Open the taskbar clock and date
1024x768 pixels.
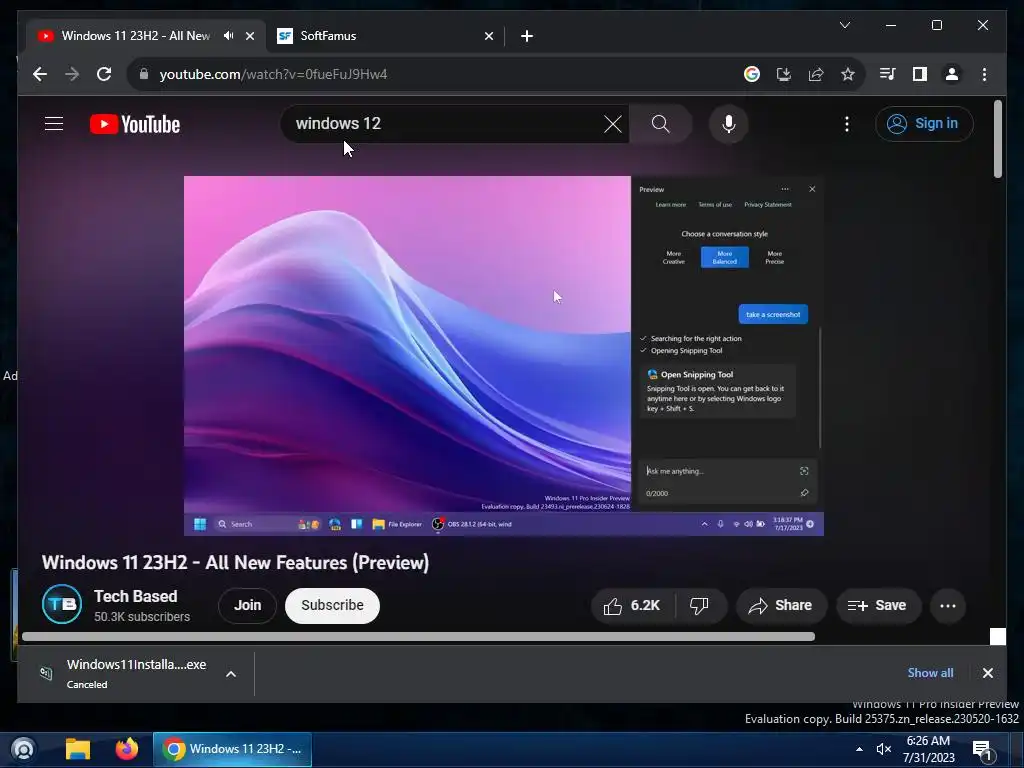point(928,750)
